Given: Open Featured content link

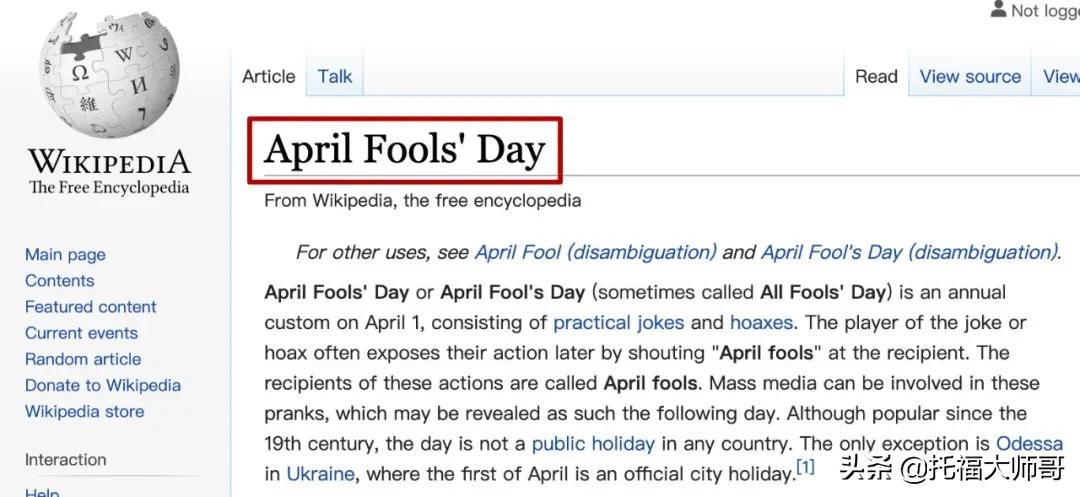Looking at the screenshot, I should click(x=91, y=307).
